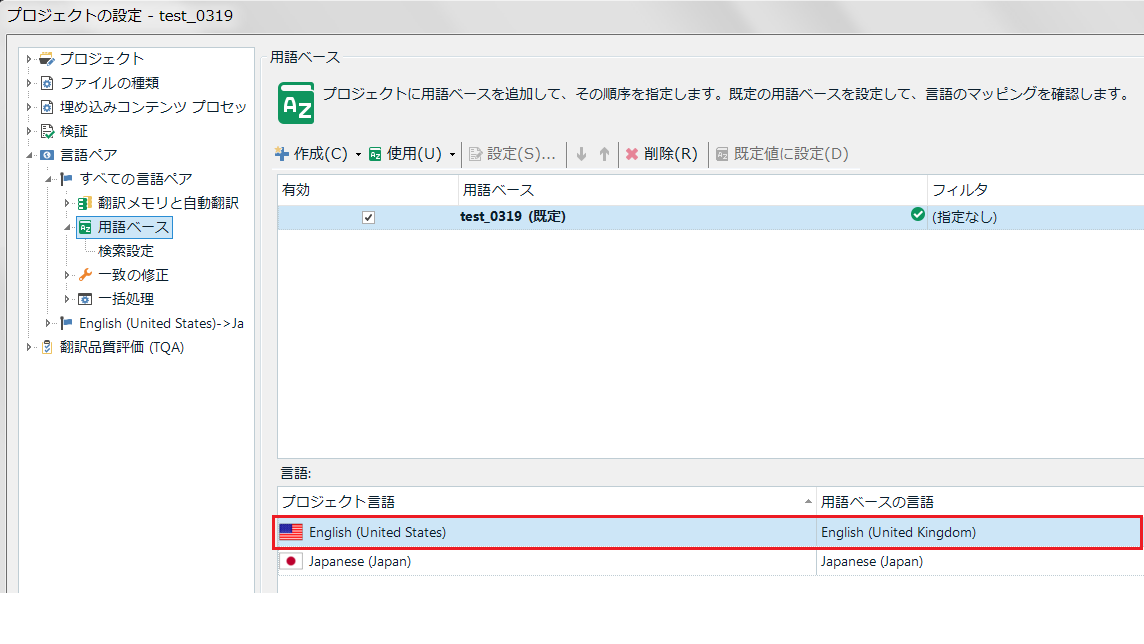1144x644 pixels.
Task: Click the US flag icon in language list
Action: [x=291, y=532]
